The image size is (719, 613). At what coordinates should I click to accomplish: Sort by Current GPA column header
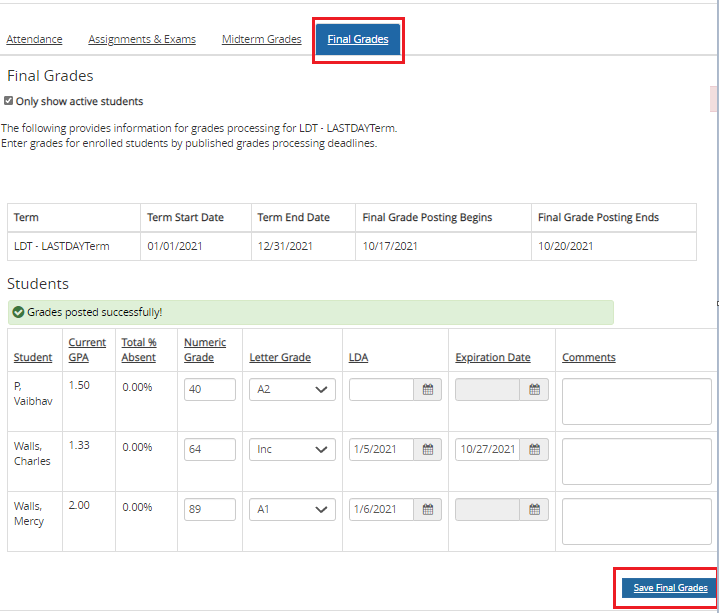[87, 350]
